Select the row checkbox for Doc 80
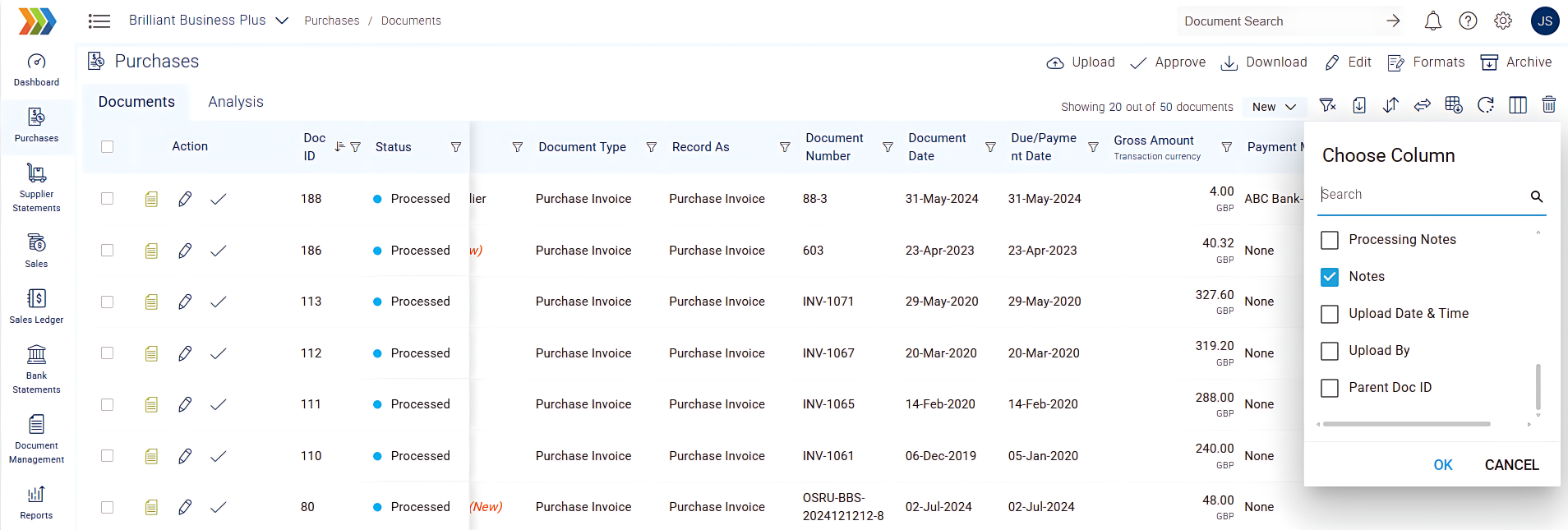Screen dimensions: 1568x530 (x=107, y=507)
